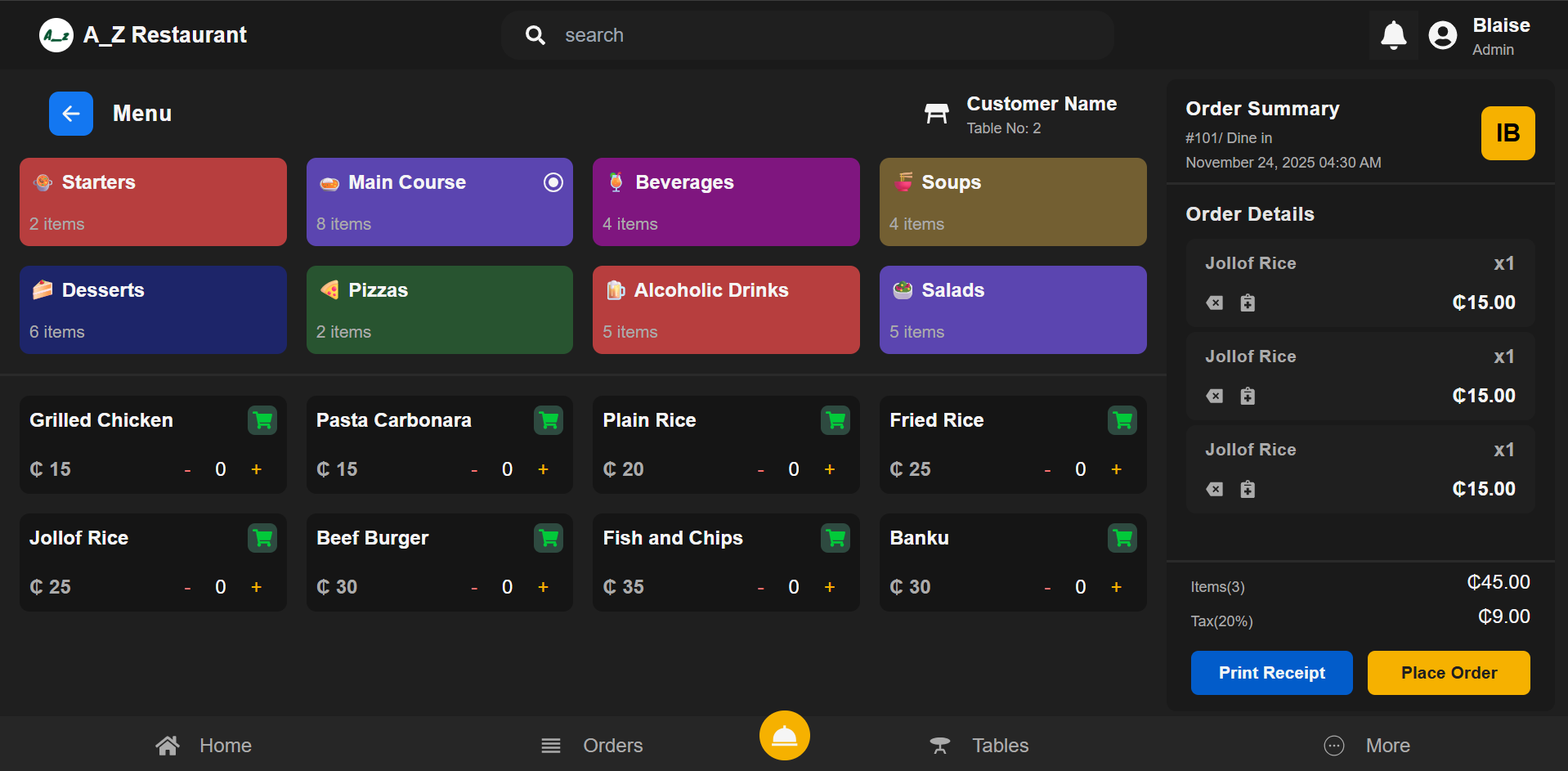Open the notifications bell
Screen dimensions: 1568x771
(x=1393, y=34)
